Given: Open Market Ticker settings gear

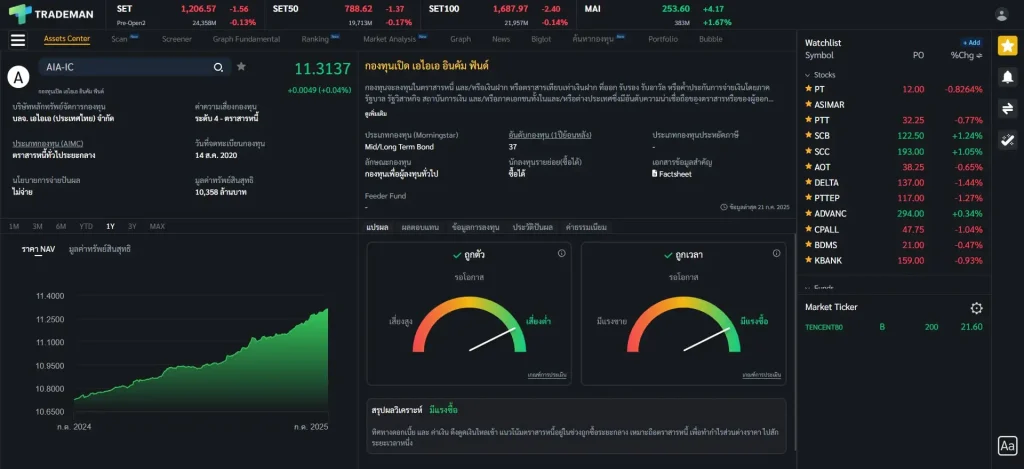Looking at the screenshot, I should pyautogui.click(x=976, y=308).
